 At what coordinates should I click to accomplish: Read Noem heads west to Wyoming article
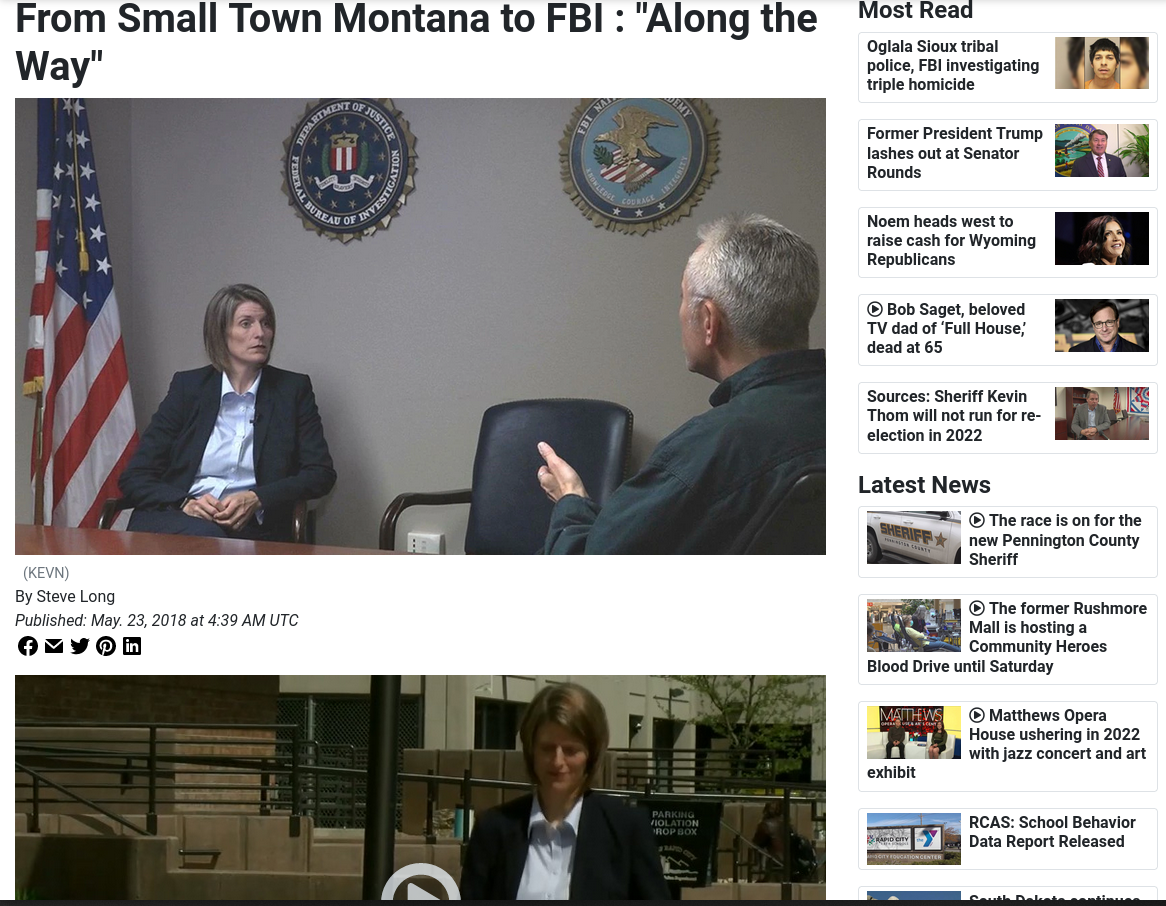pyautogui.click(x=951, y=240)
